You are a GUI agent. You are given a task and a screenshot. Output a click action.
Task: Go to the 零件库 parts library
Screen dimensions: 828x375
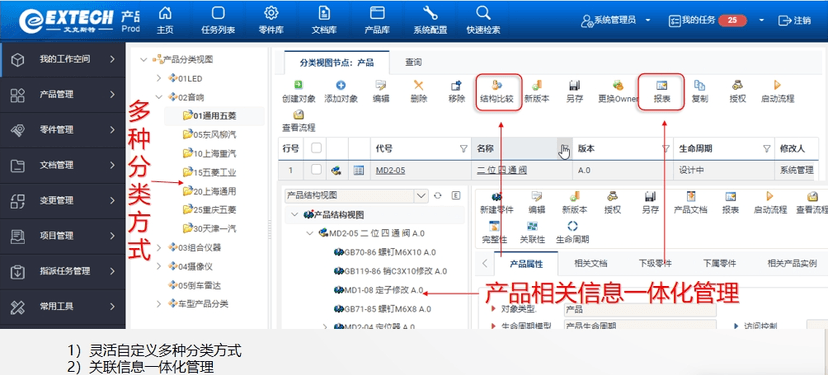[271, 20]
